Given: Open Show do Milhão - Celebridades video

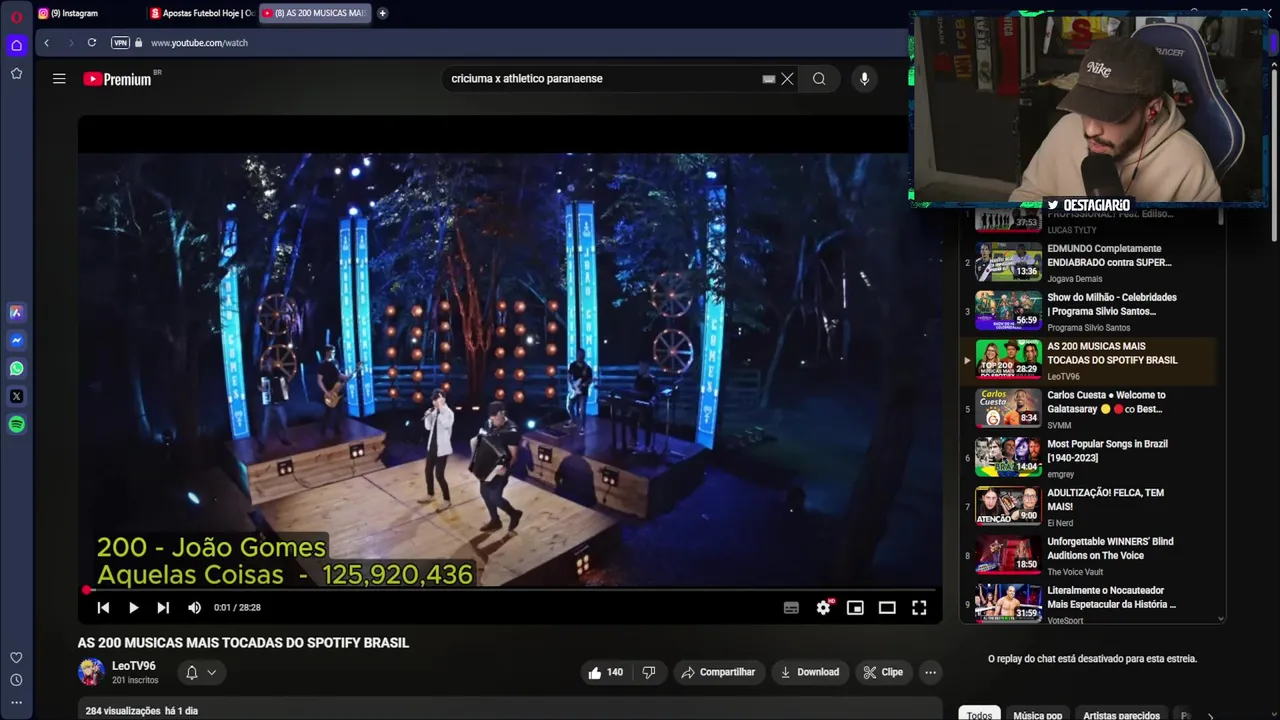Looking at the screenshot, I should click(x=1090, y=312).
